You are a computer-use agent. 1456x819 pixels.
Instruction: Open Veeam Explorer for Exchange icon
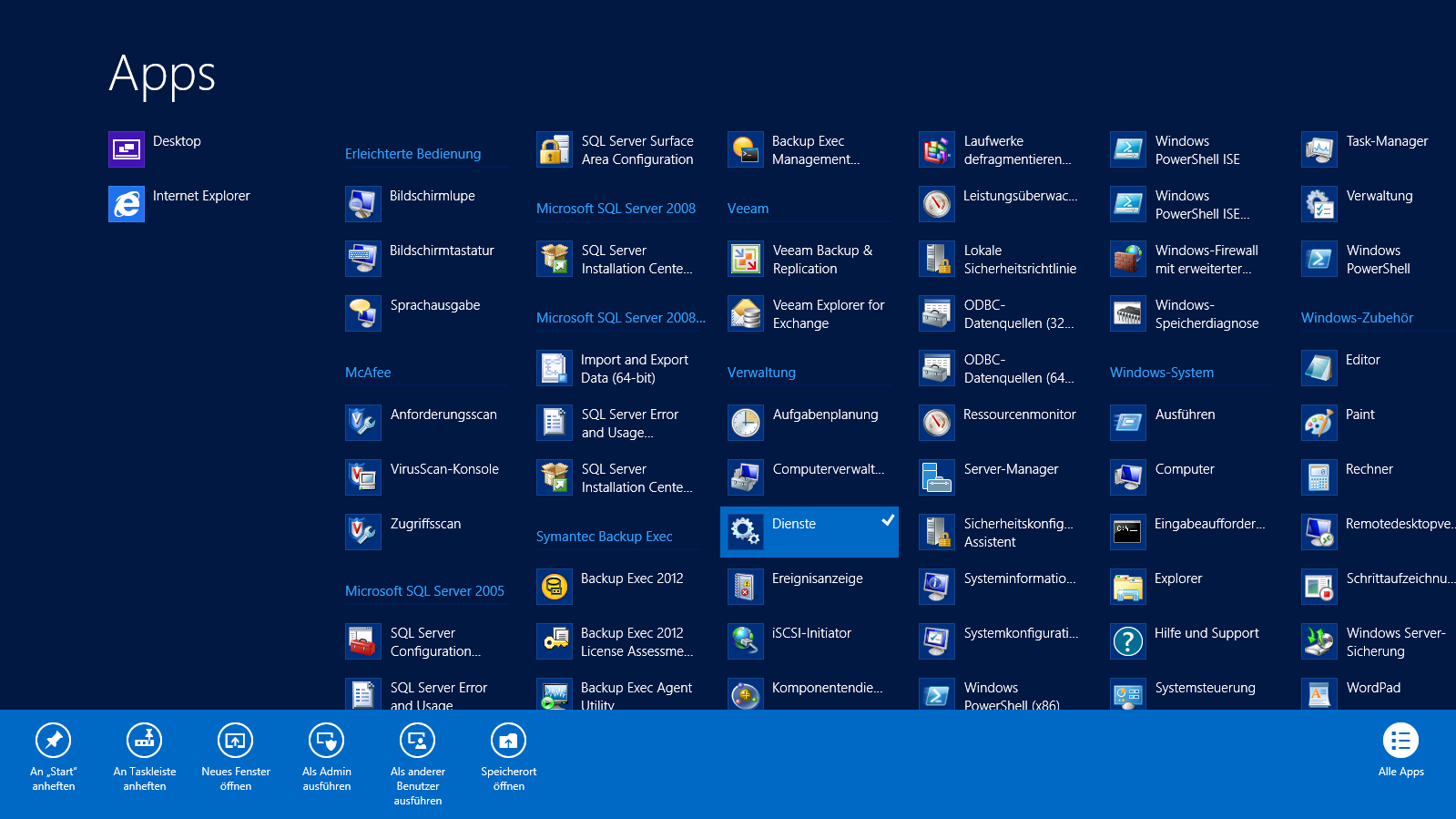(x=746, y=313)
